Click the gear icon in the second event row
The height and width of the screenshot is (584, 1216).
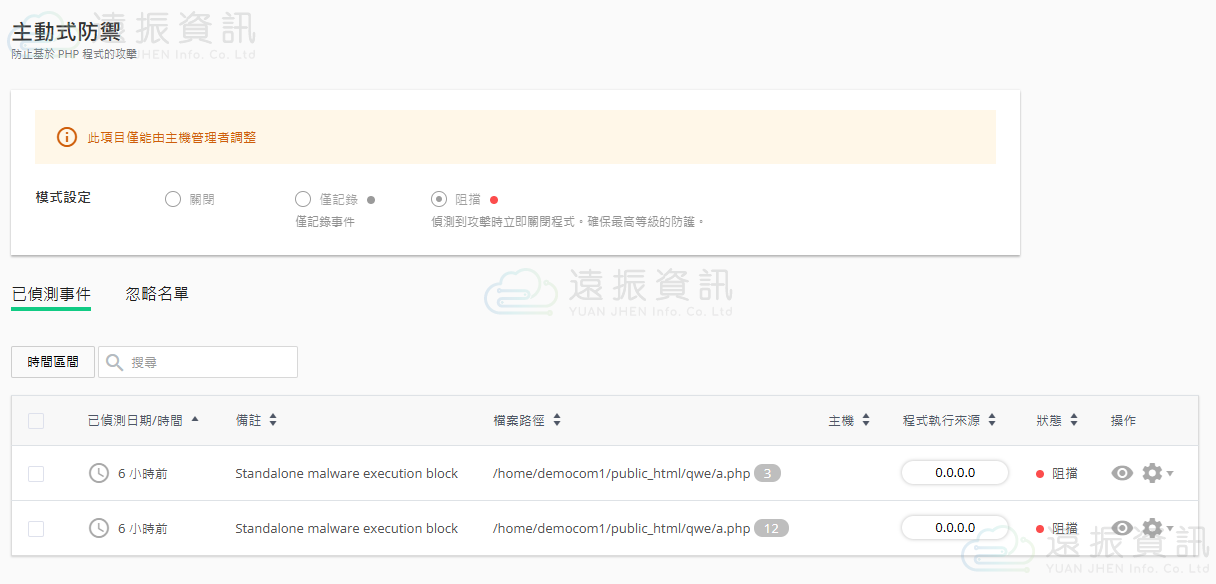(x=1152, y=528)
